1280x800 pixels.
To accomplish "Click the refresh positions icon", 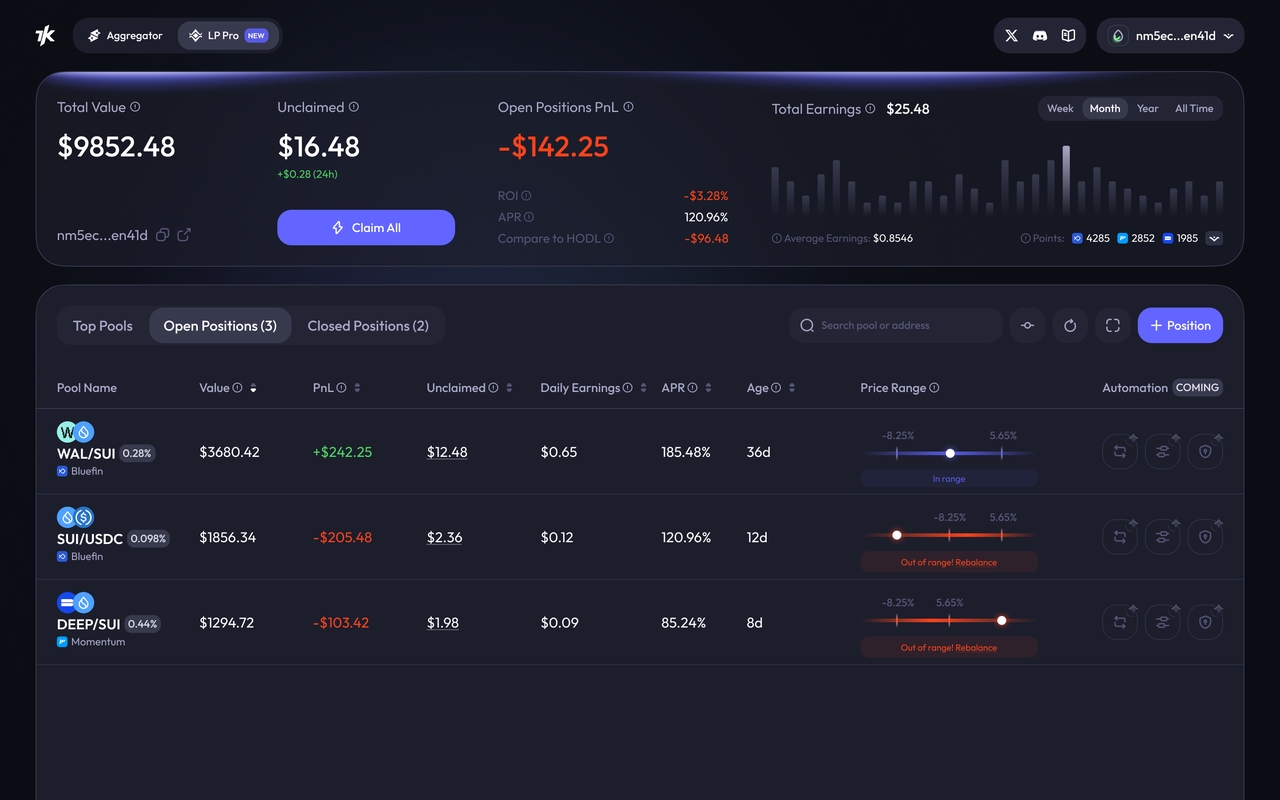I will (1070, 326).
